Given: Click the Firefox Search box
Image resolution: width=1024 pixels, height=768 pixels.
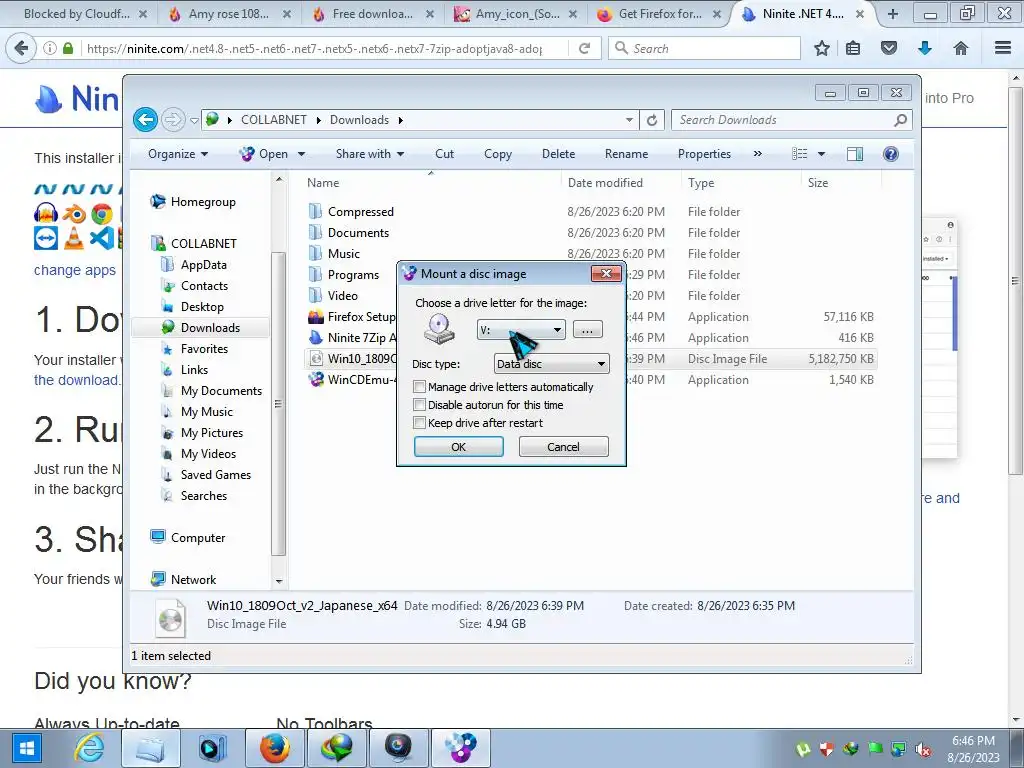Looking at the screenshot, I should [x=704, y=48].
